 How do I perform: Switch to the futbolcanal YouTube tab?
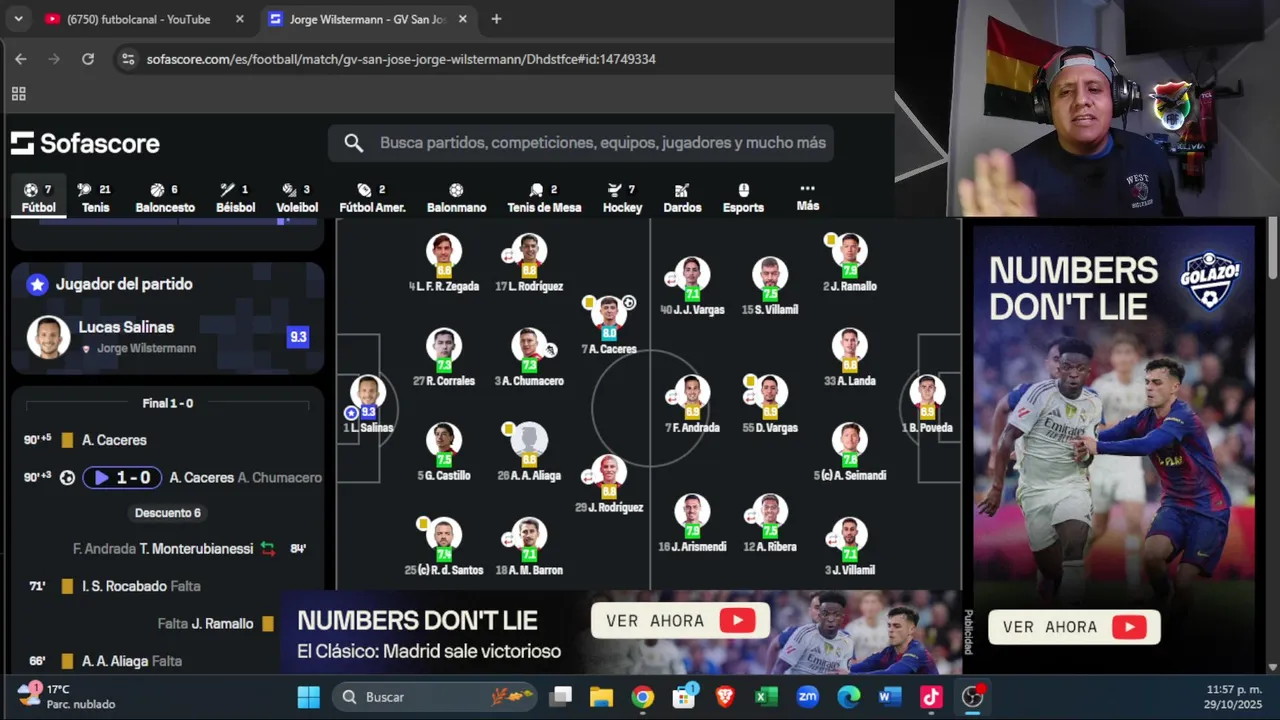coord(138,19)
